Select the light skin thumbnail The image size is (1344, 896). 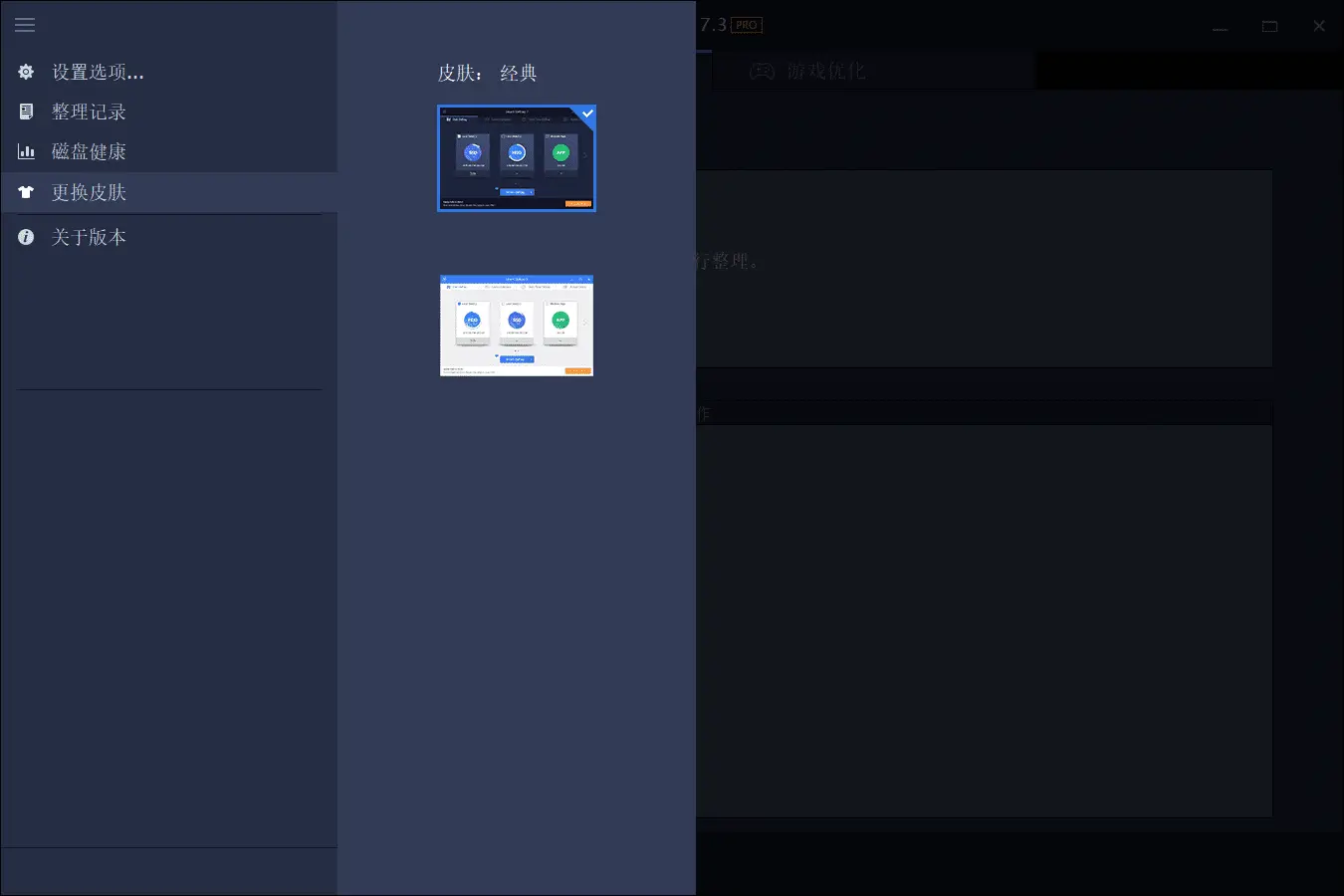click(x=516, y=326)
